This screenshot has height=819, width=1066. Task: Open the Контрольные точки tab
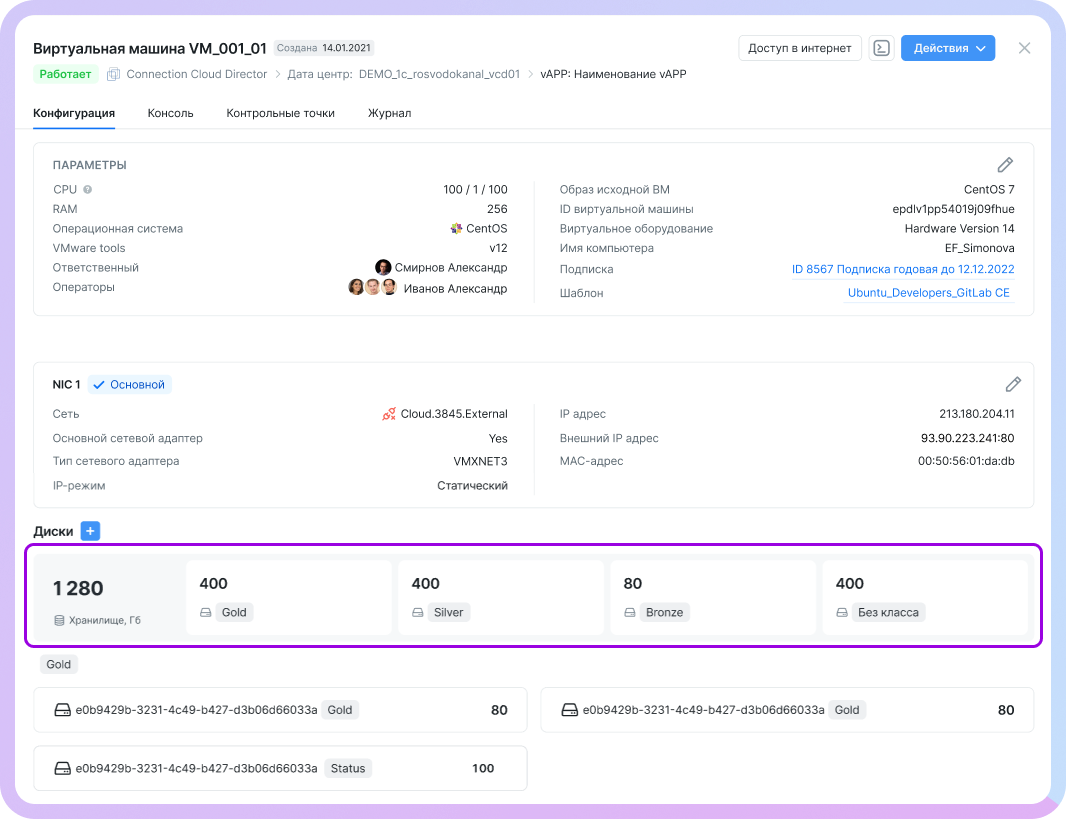[280, 113]
